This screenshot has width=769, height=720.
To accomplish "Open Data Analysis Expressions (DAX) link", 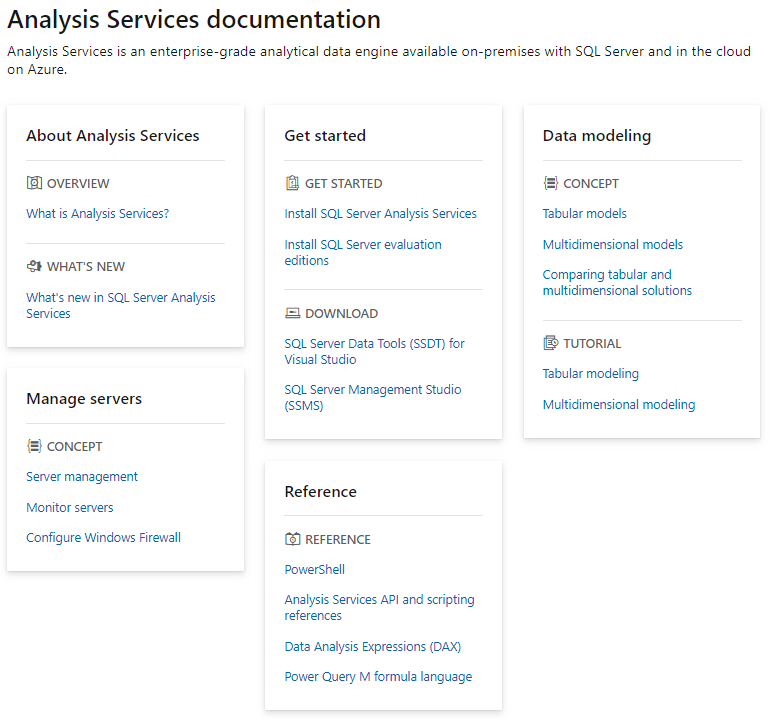I will (372, 646).
